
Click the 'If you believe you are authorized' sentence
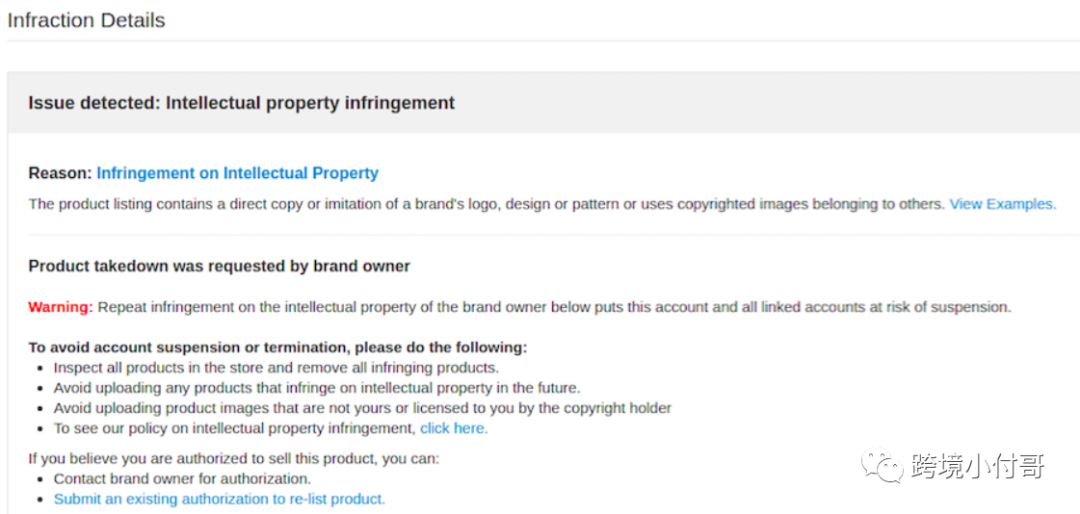click(234, 459)
